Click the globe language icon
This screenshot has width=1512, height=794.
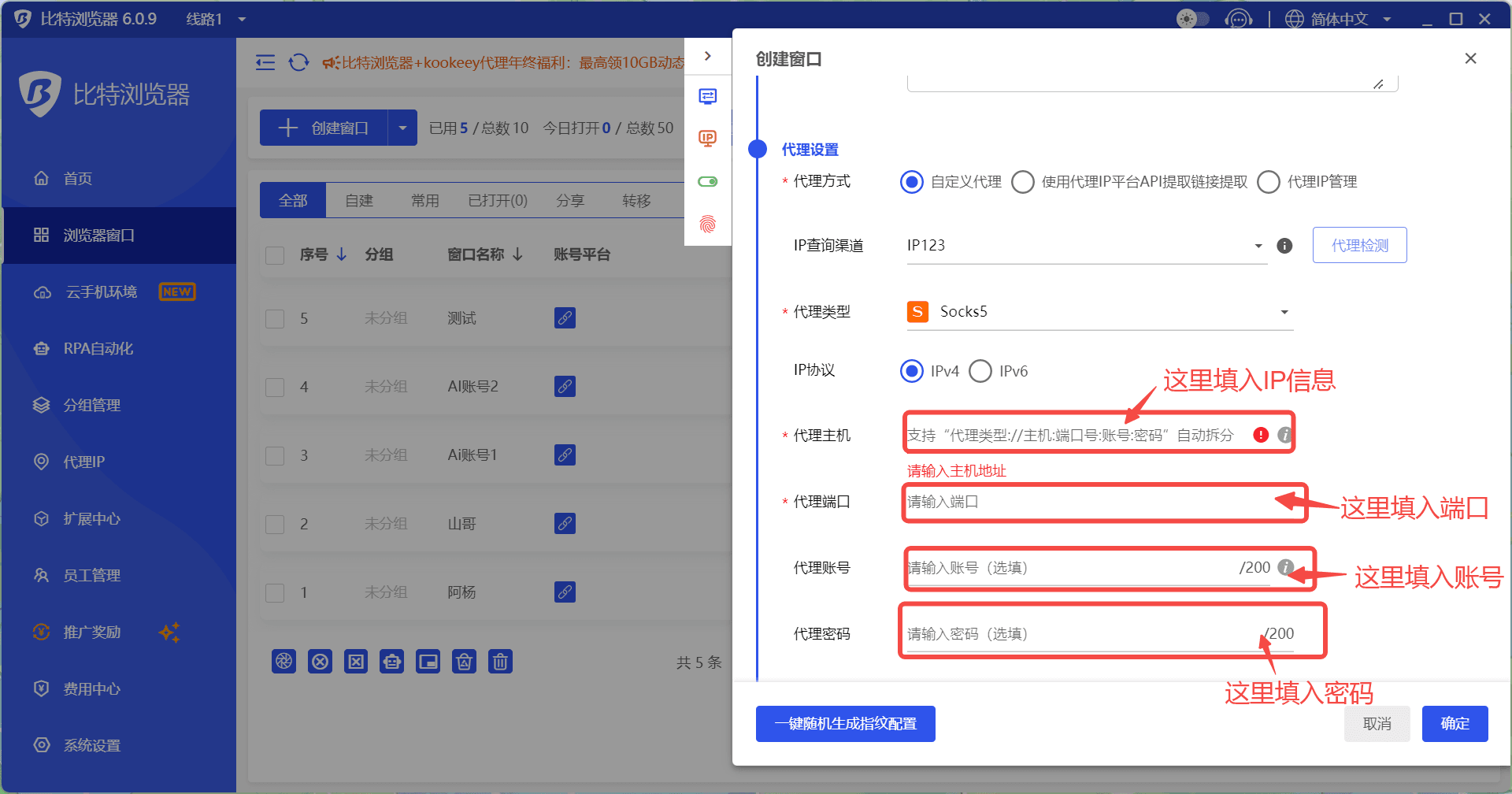click(x=1294, y=19)
